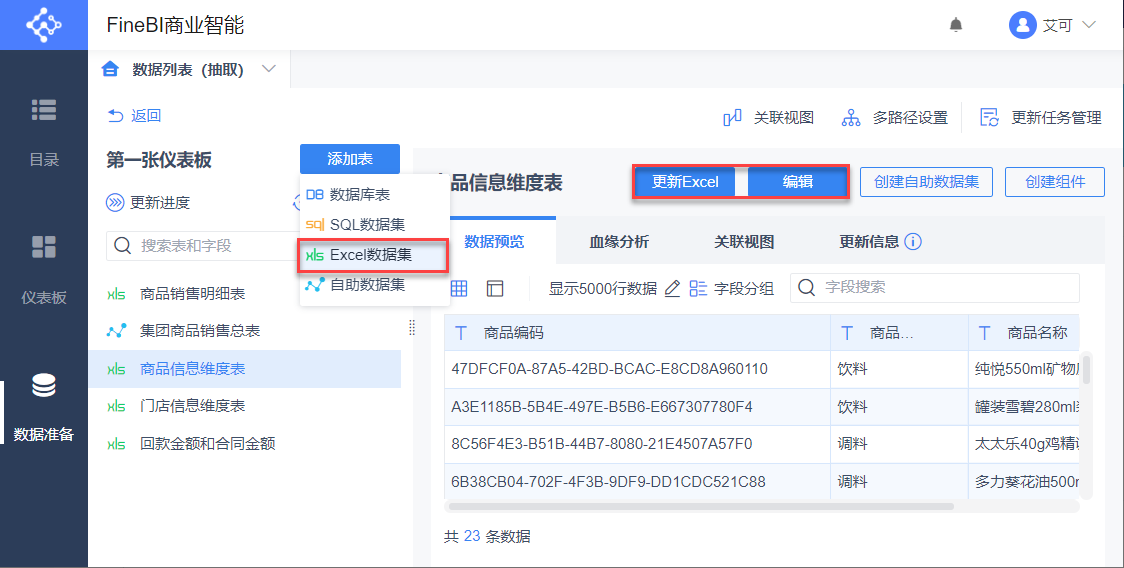The image size is (1124, 568).
Task: Choose Excel数据集 from the add menu
Action: tap(373, 255)
